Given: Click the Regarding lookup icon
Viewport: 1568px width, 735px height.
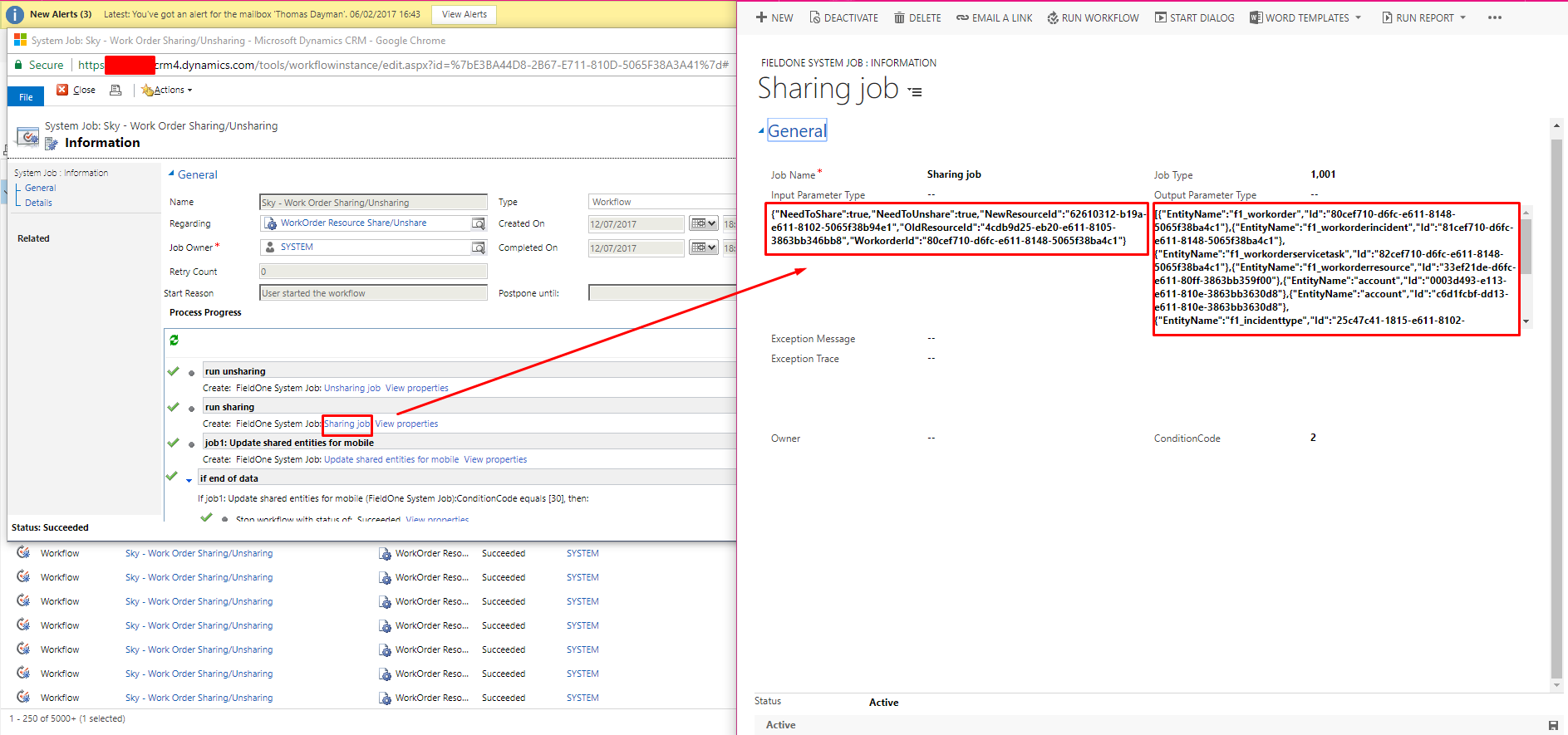Looking at the screenshot, I should click(x=478, y=223).
